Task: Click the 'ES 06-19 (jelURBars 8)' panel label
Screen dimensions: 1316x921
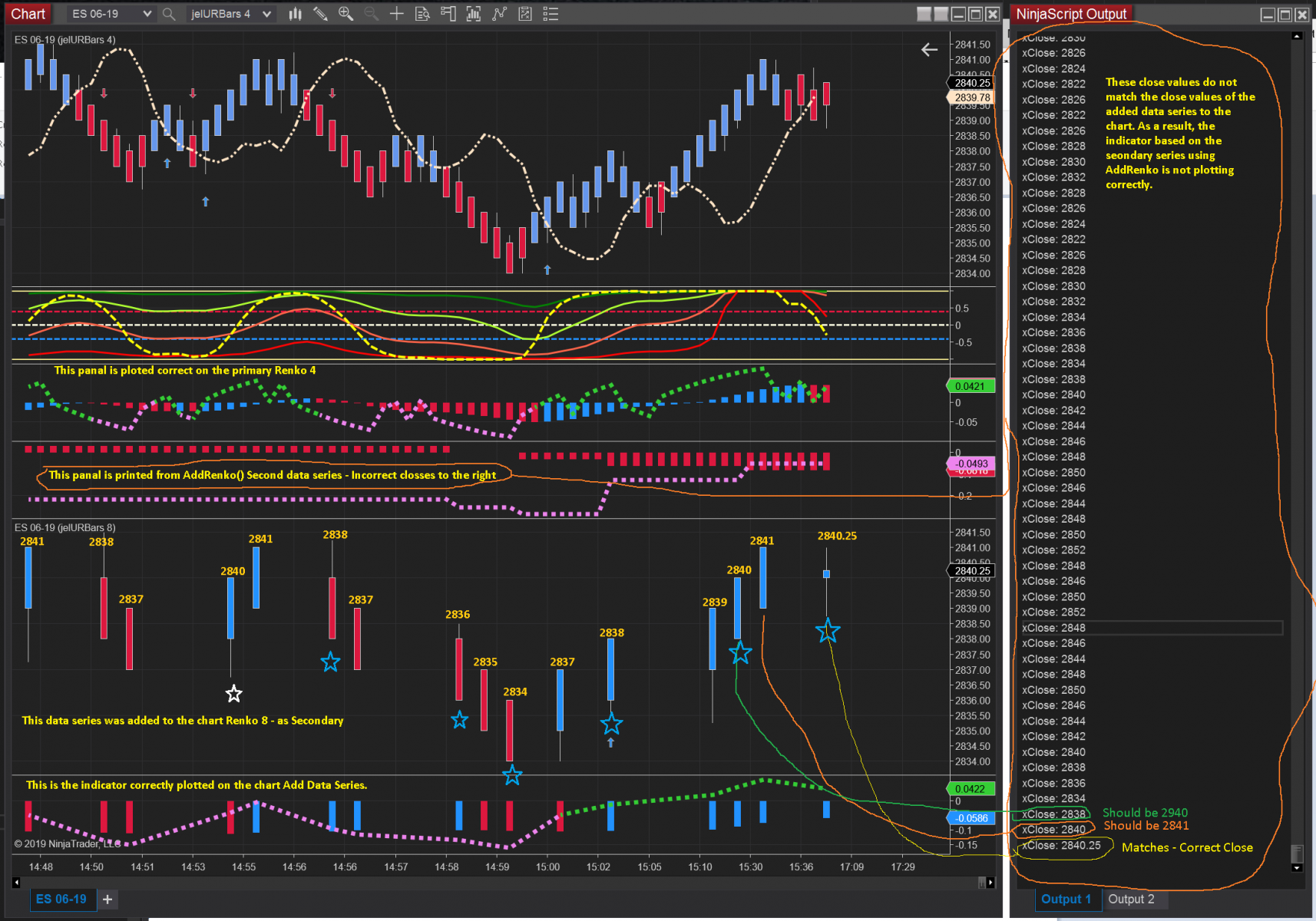Action: pos(65,528)
